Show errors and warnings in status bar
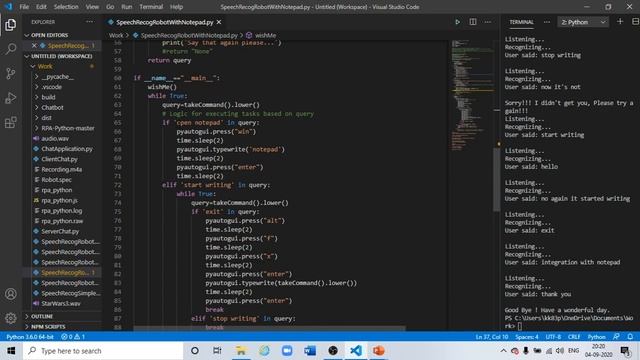640x360 pixels. pos(73,337)
